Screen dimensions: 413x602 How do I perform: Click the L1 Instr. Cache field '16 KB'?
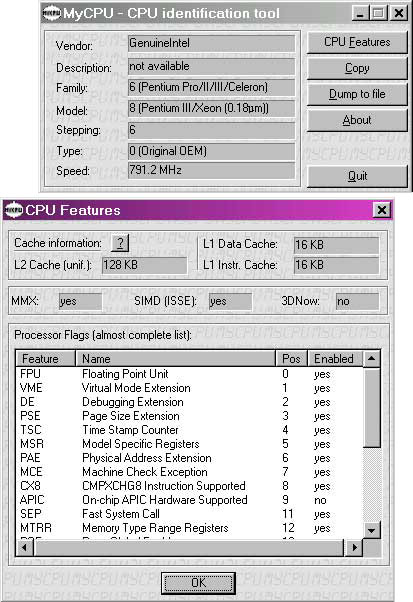336,265
